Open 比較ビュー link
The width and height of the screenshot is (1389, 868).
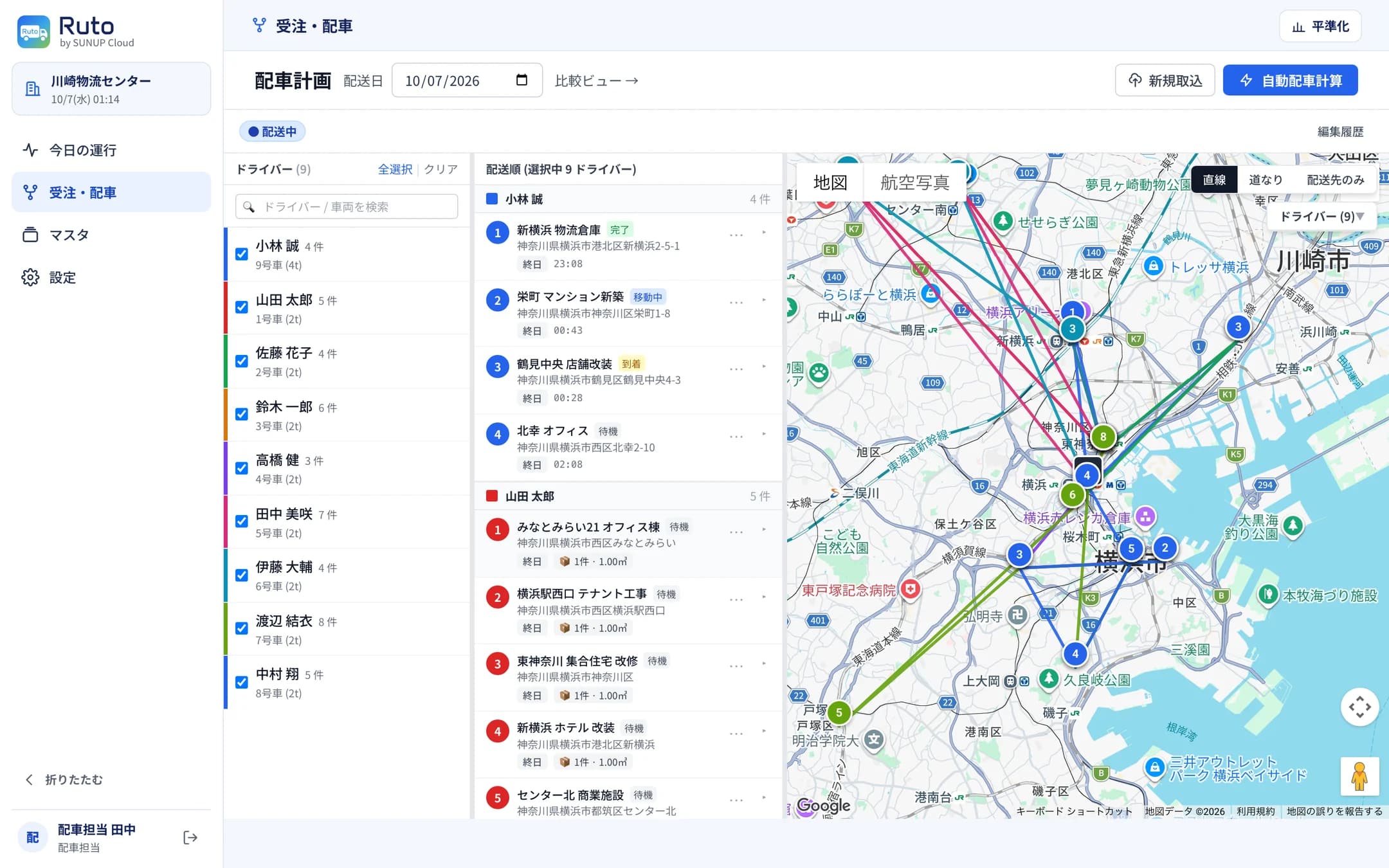[x=596, y=80]
